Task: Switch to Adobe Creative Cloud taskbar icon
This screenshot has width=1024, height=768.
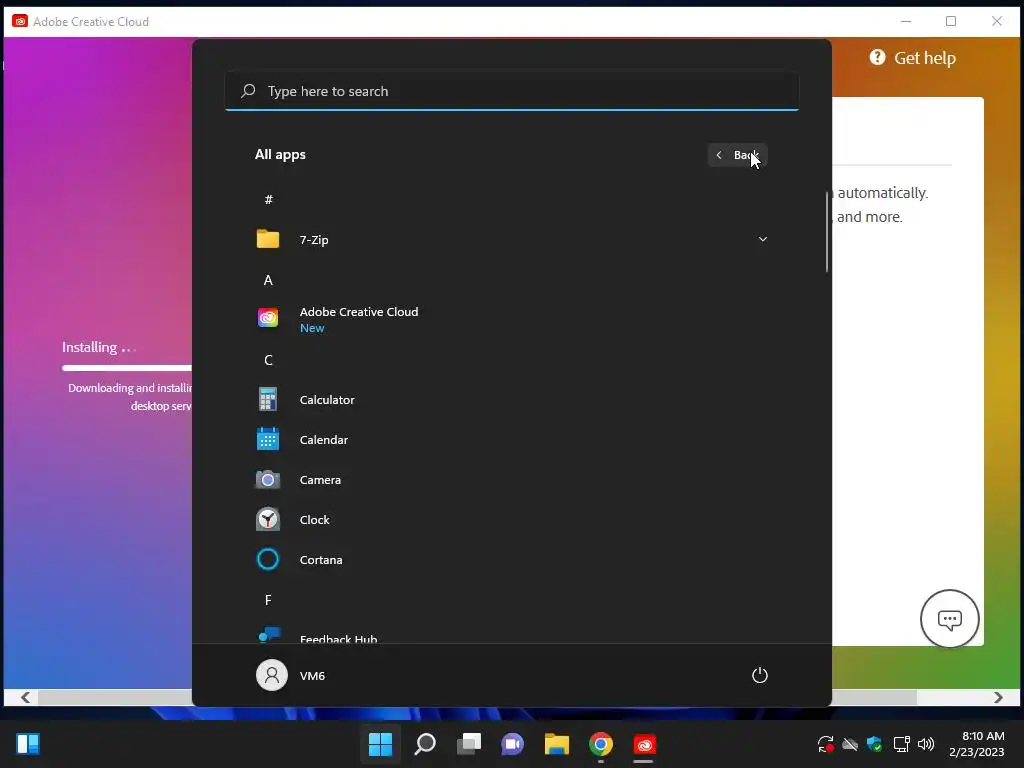Action: [x=645, y=744]
